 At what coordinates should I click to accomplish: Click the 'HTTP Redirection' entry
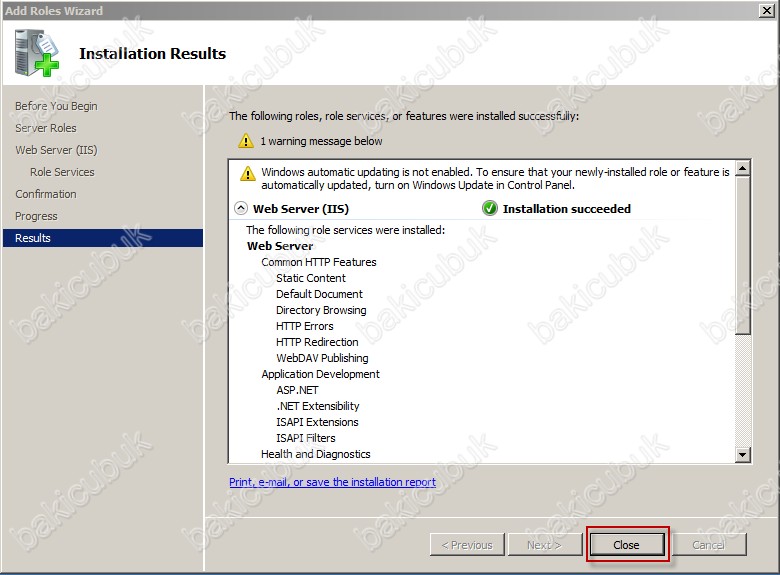[317, 342]
